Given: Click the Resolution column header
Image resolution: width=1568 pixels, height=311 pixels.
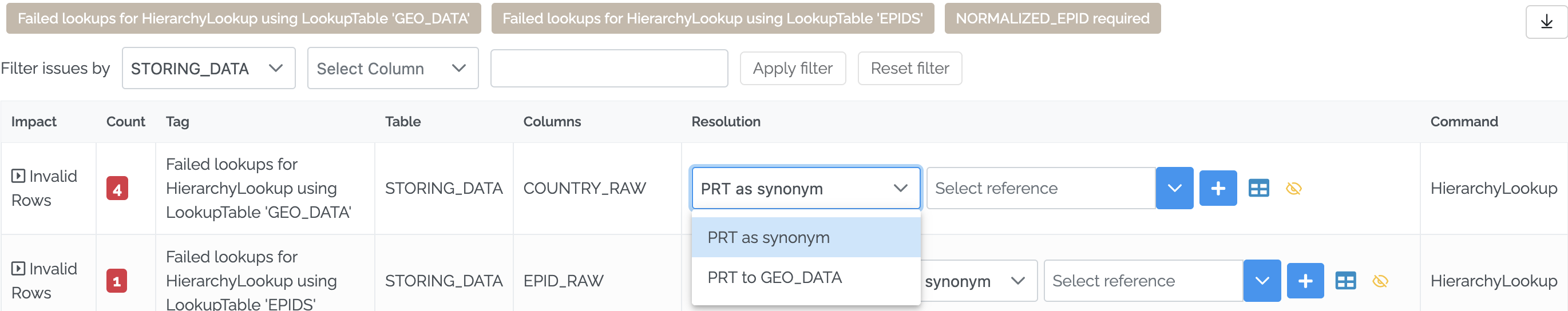Looking at the screenshot, I should (x=726, y=122).
